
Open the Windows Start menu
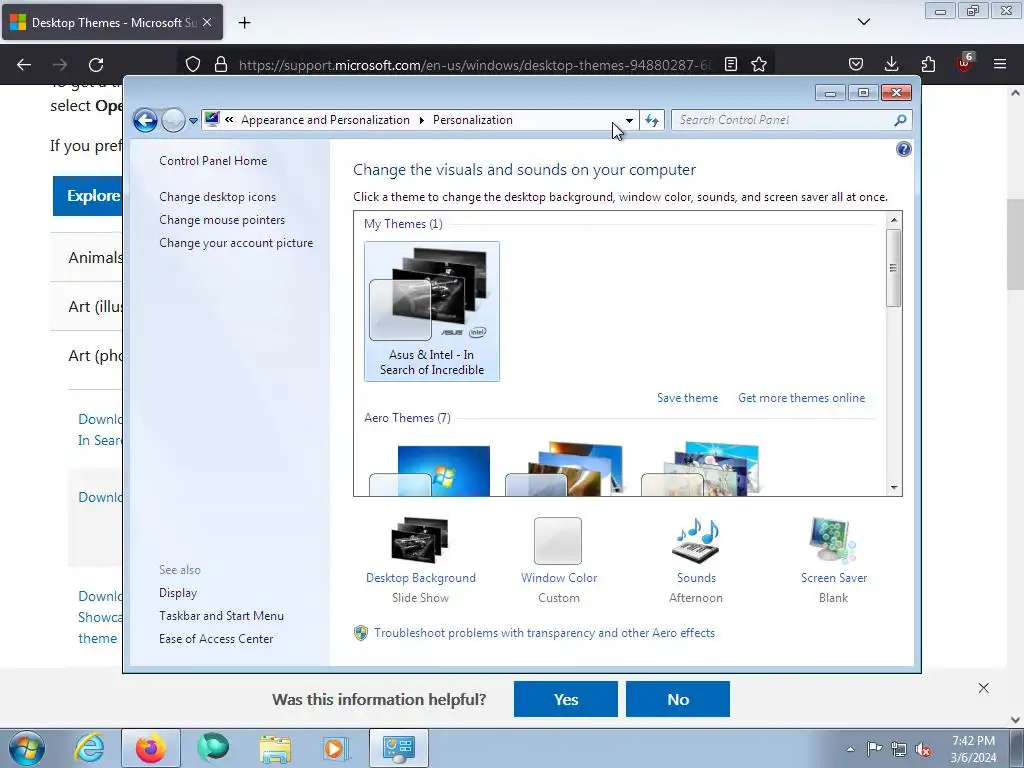26,748
